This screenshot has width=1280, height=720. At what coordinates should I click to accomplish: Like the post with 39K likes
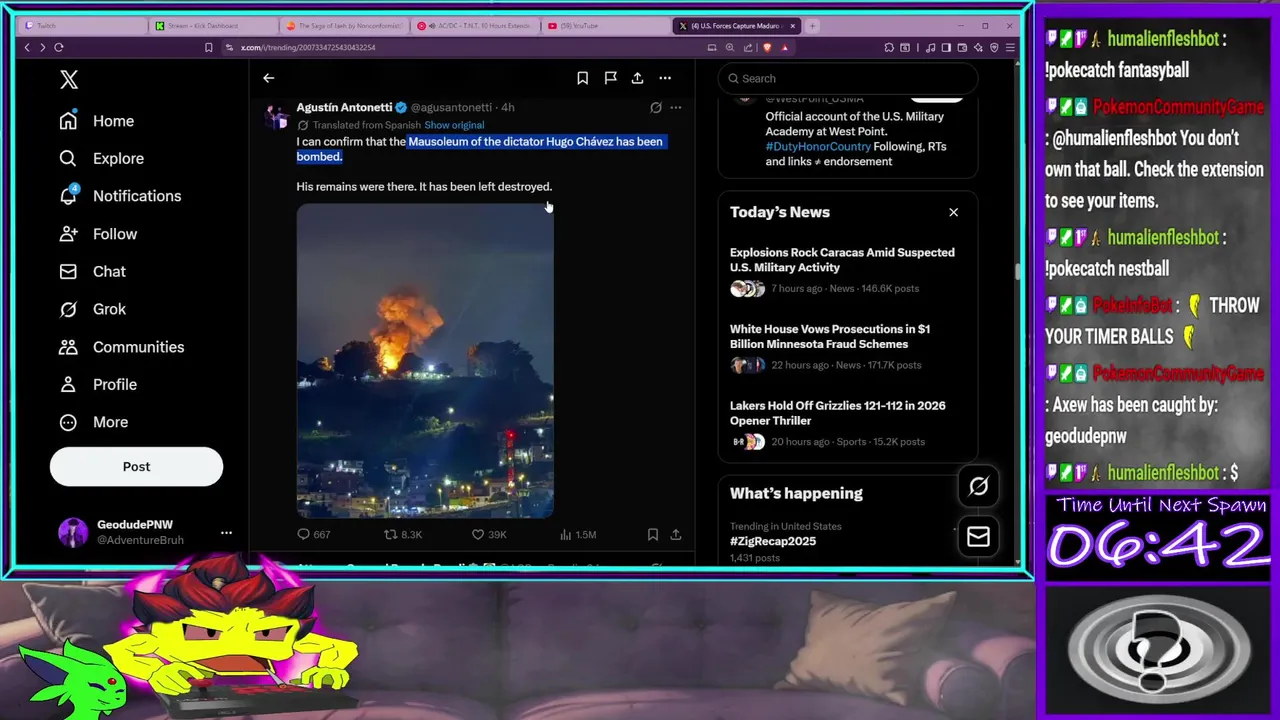[489, 535]
